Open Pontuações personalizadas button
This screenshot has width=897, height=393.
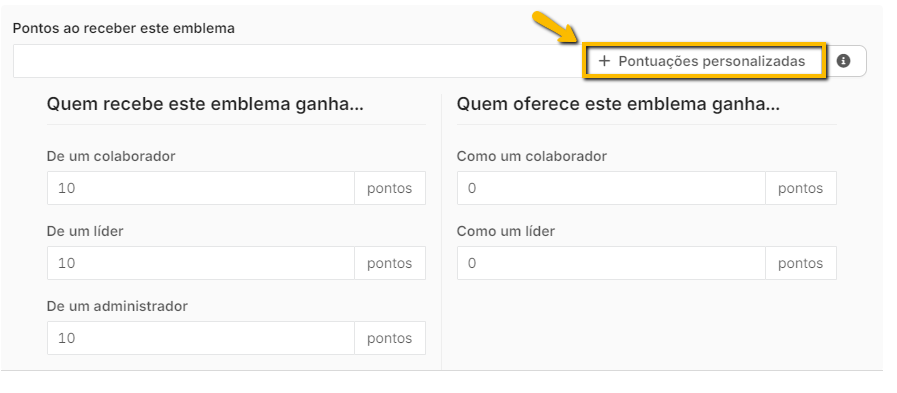coord(704,61)
